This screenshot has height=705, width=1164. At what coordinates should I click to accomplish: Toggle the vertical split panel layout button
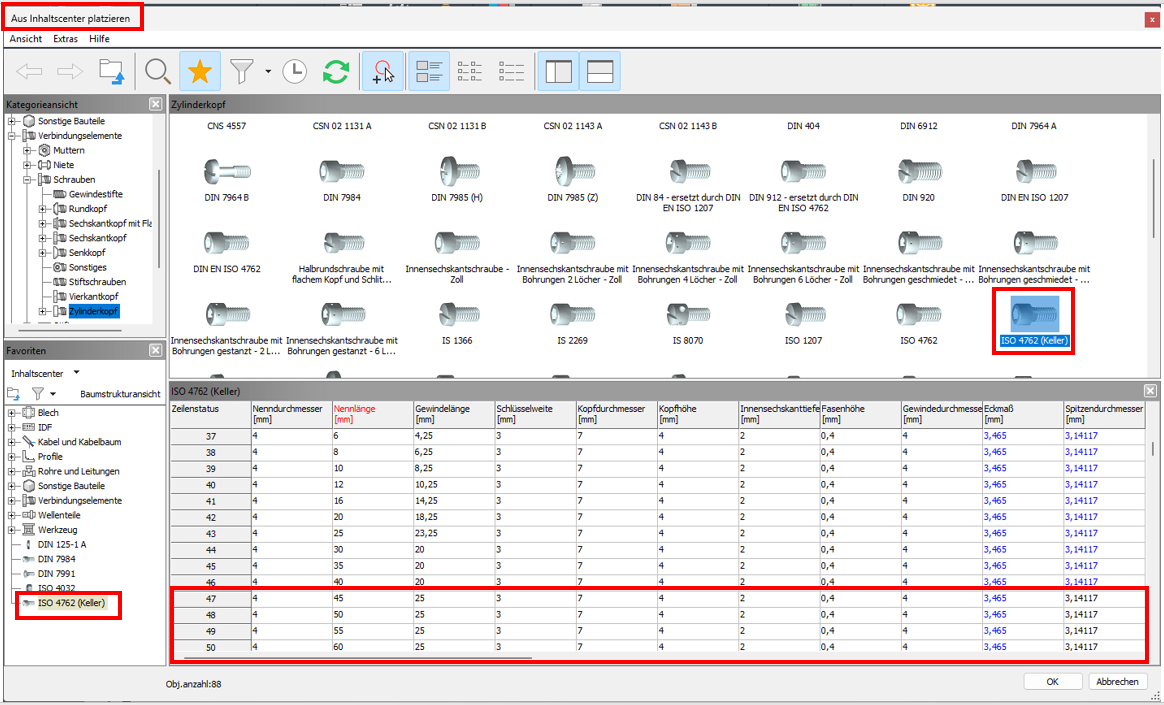(x=558, y=71)
